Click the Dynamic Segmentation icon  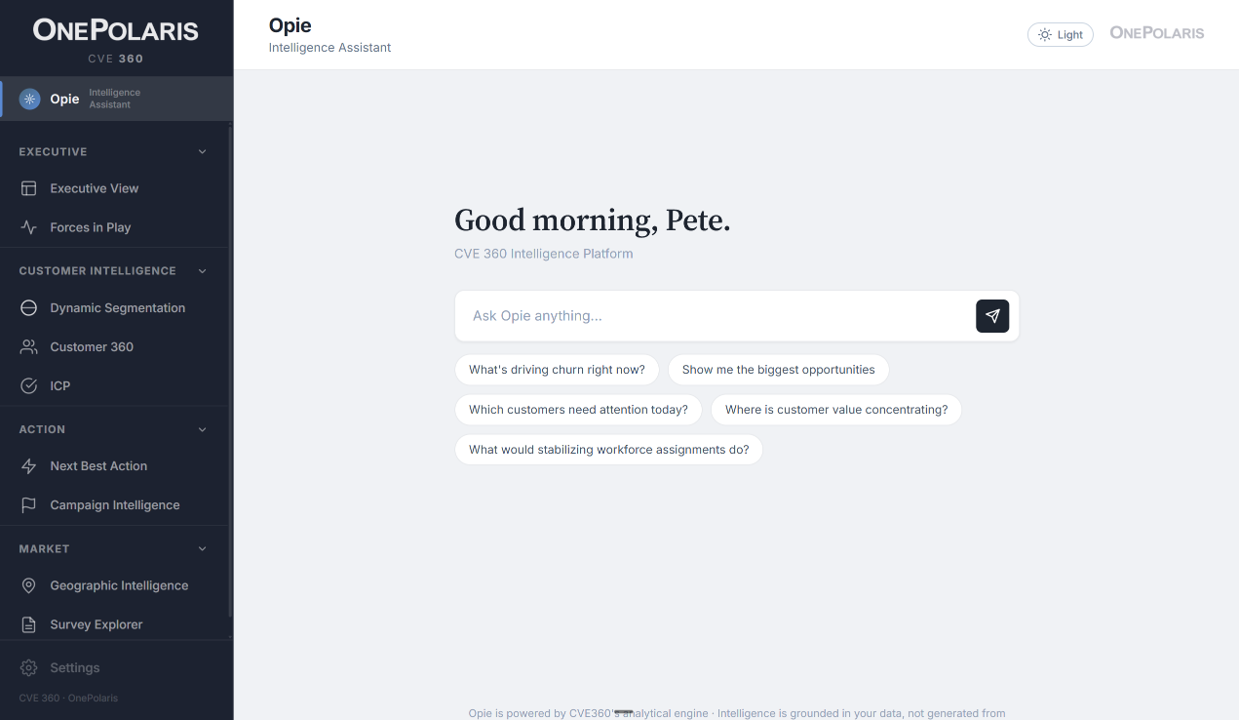point(27,307)
